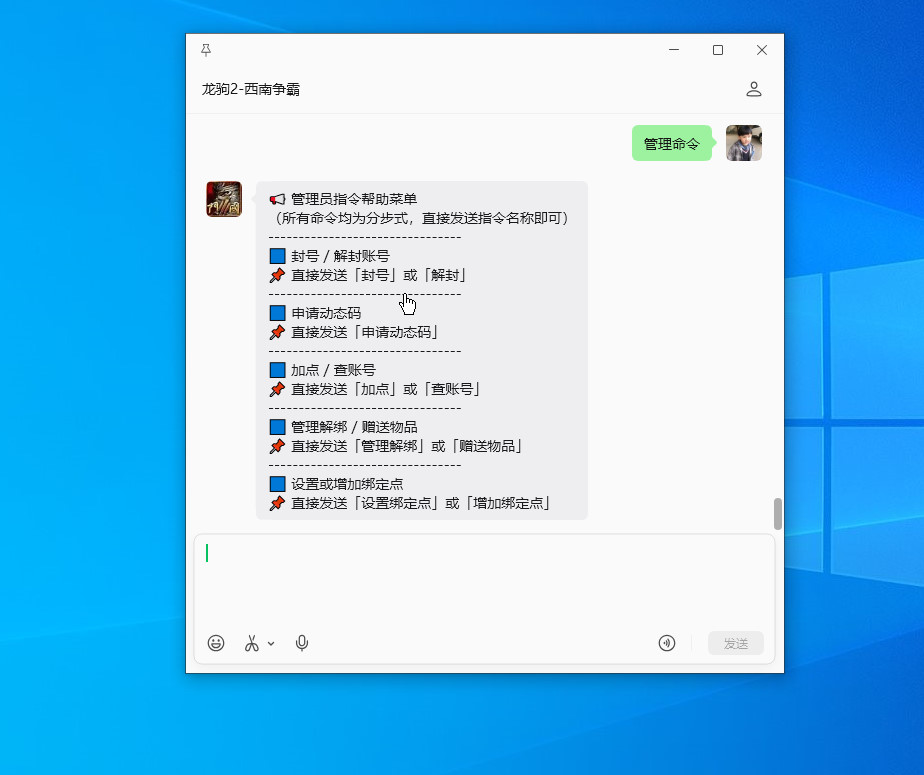Click the voice call icon beside send
The height and width of the screenshot is (775, 924).
666,643
